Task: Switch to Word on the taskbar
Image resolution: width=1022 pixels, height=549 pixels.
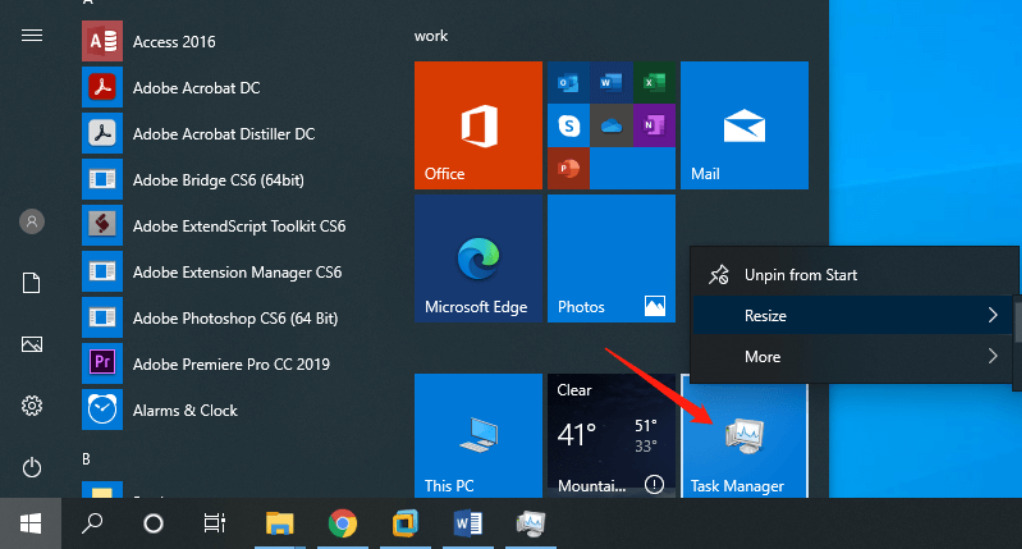Action: [467, 523]
